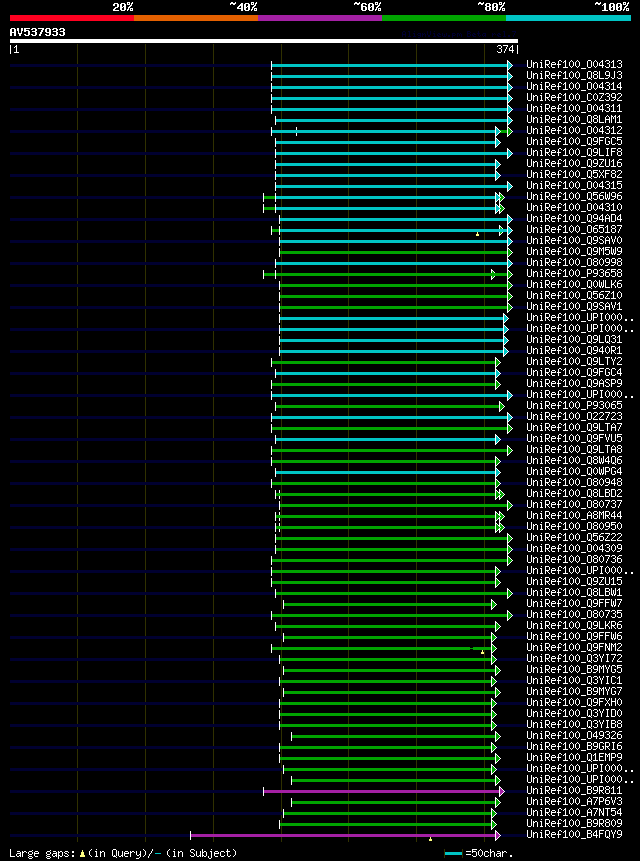Click the cyan ~100% legend segment

click(569, 18)
